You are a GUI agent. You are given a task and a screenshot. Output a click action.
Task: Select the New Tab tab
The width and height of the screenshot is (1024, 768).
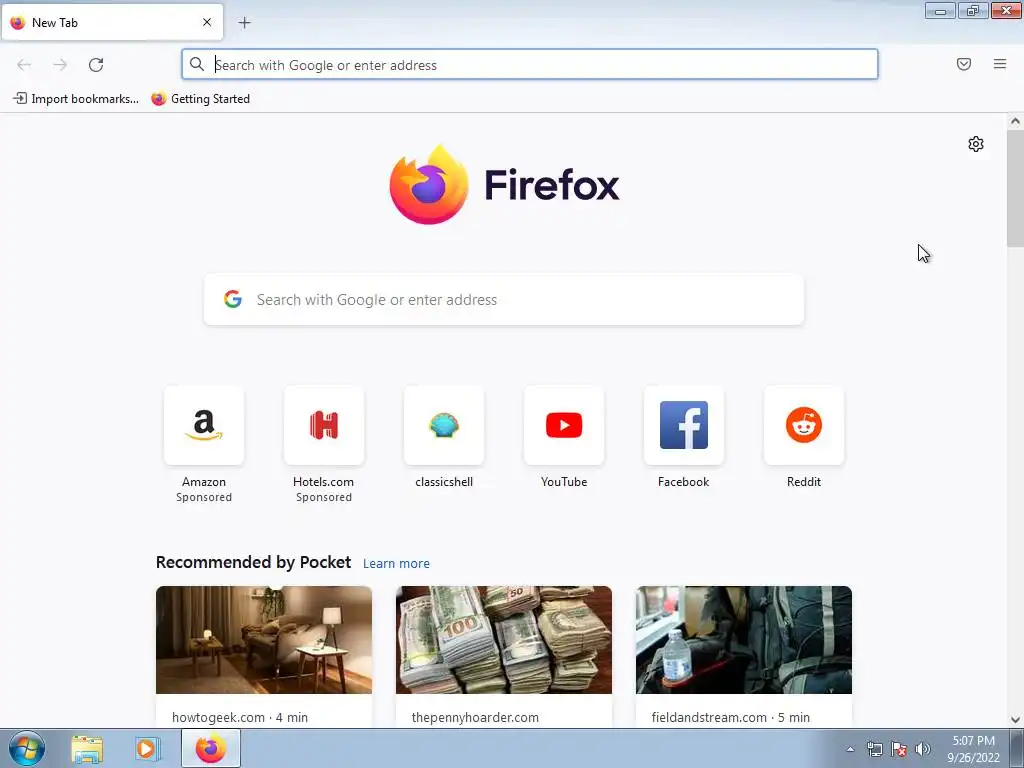(112, 22)
